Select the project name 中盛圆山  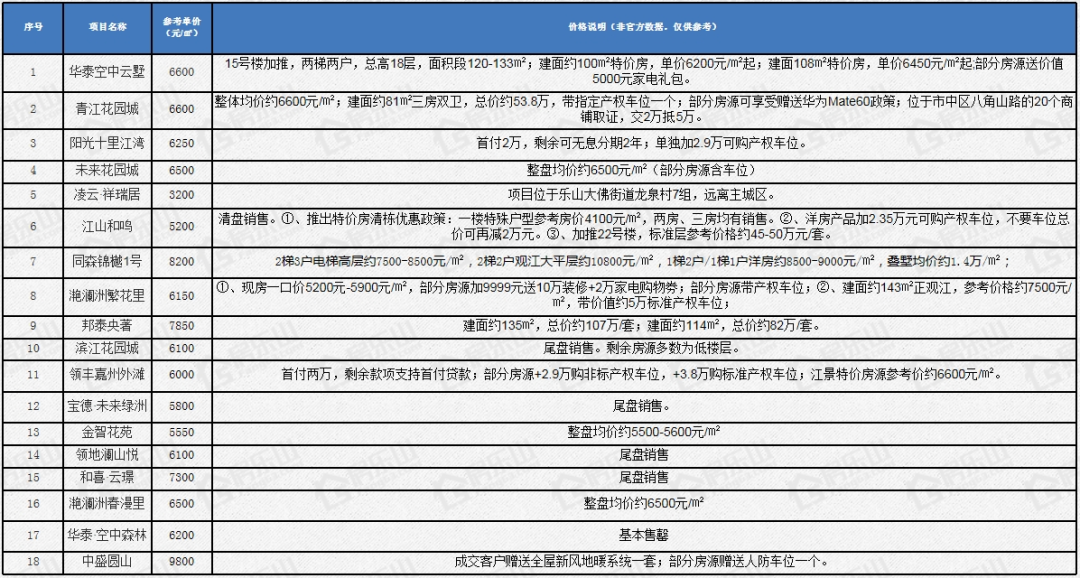(108, 561)
